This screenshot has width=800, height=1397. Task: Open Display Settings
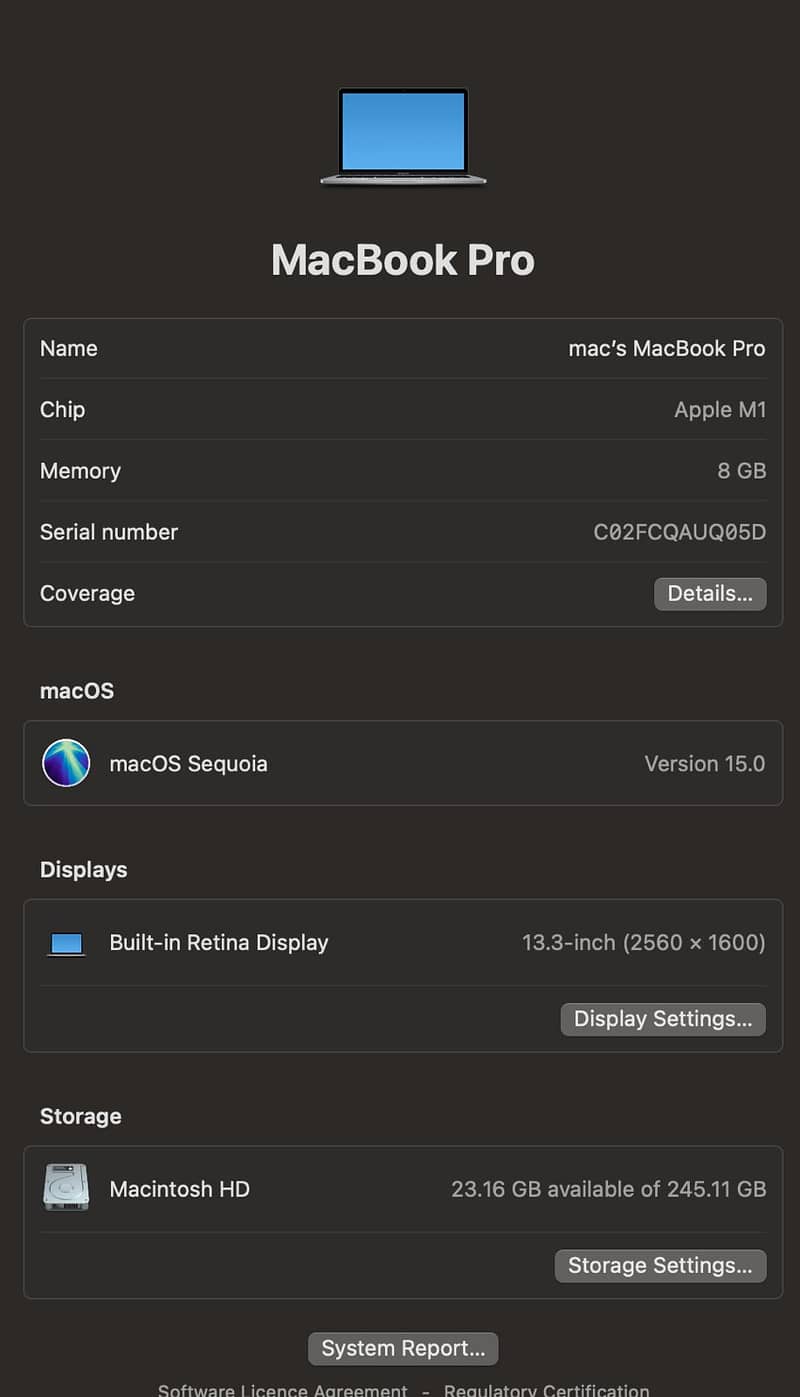pyautogui.click(x=663, y=1019)
